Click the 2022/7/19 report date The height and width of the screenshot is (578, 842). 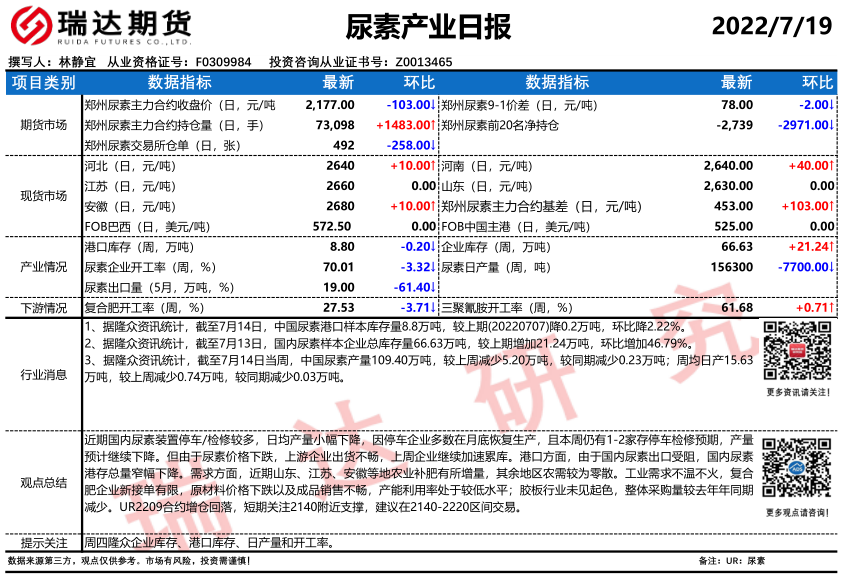pos(771,27)
